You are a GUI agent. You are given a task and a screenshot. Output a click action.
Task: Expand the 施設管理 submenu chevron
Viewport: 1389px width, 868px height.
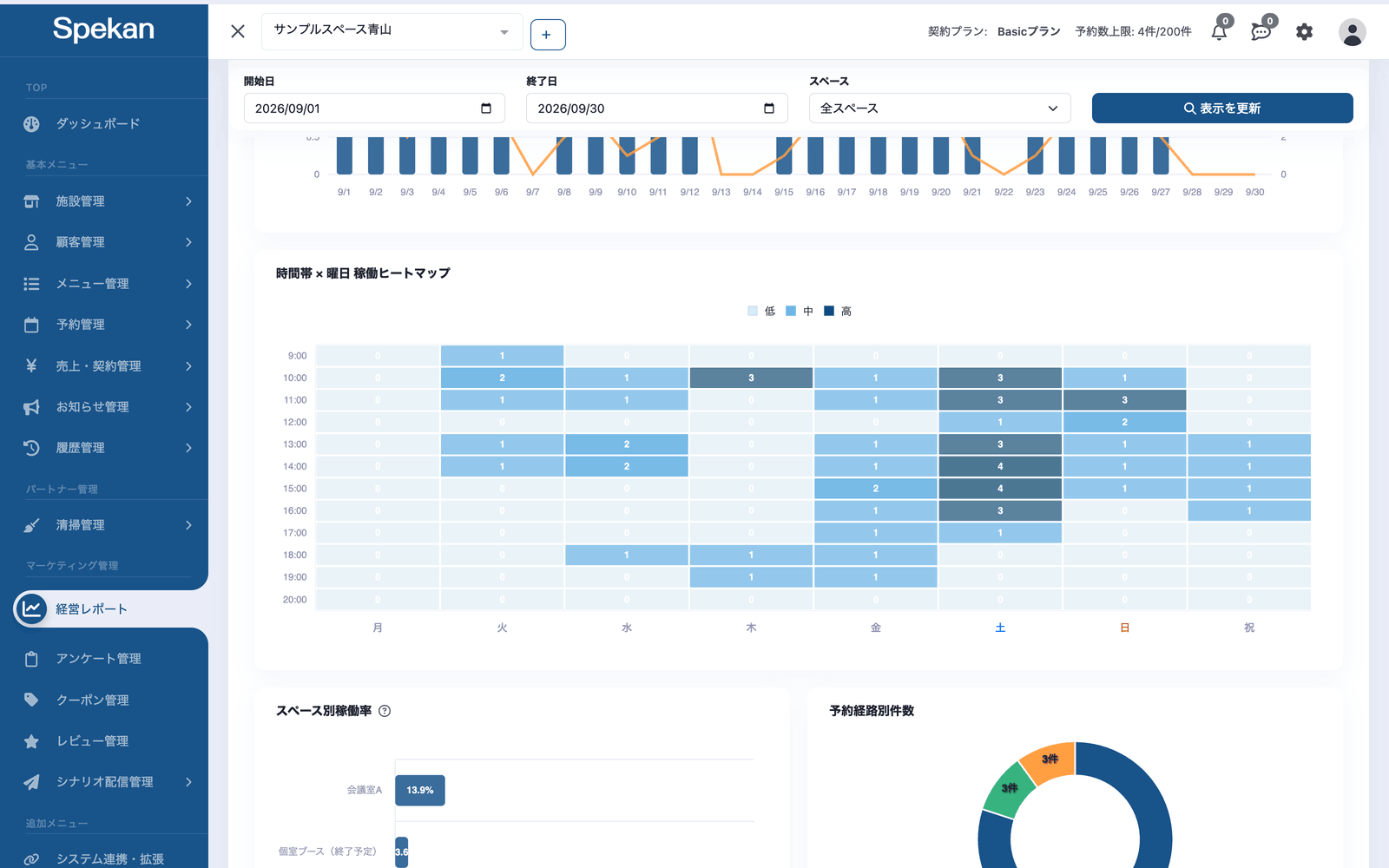[x=188, y=201]
